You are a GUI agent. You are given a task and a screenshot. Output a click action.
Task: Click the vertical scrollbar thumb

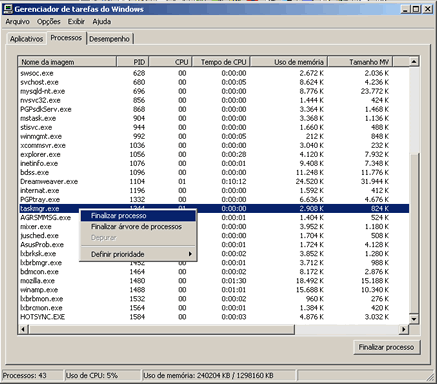coord(414,234)
